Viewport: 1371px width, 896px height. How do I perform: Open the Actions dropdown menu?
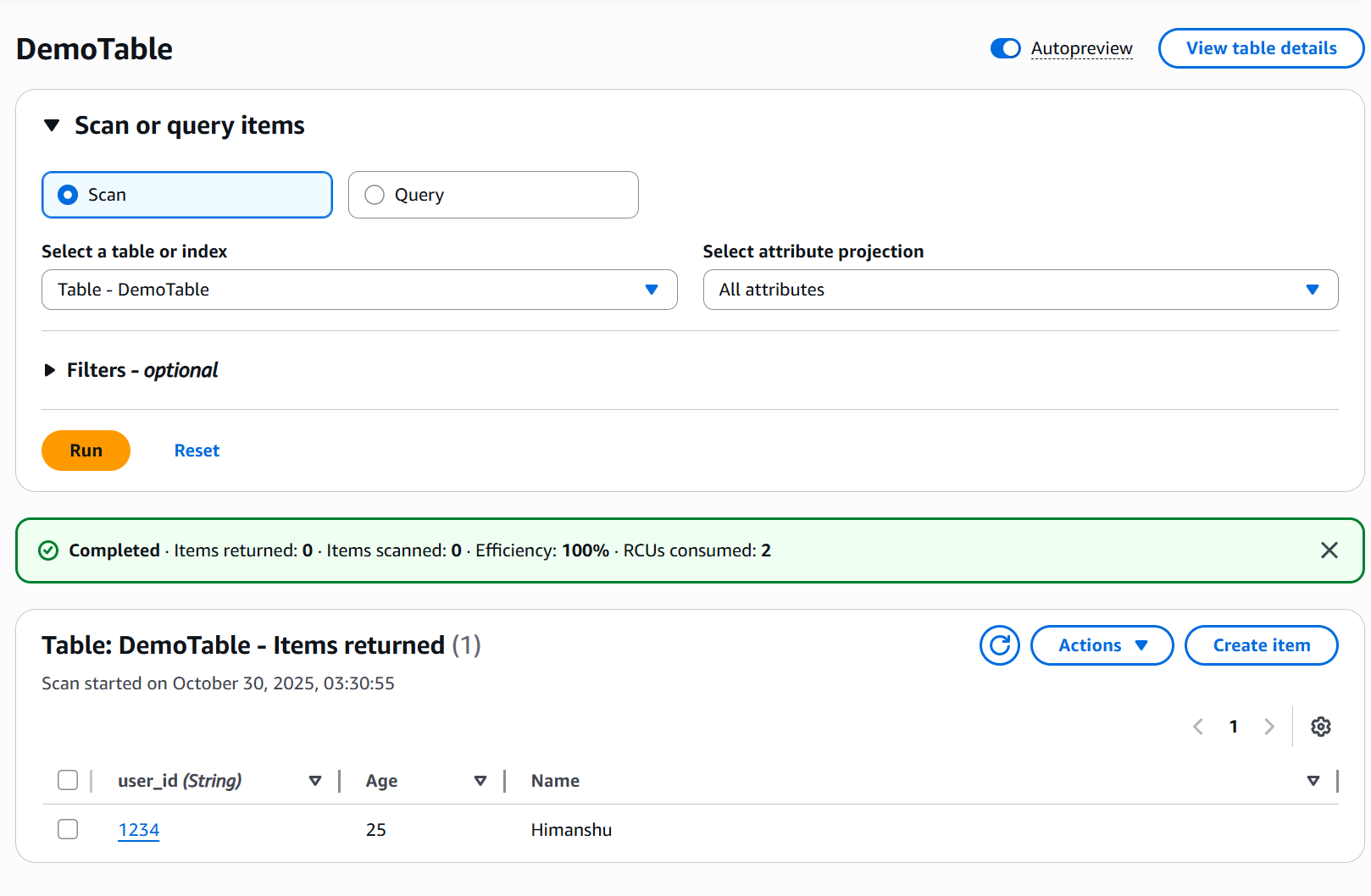(x=1102, y=645)
